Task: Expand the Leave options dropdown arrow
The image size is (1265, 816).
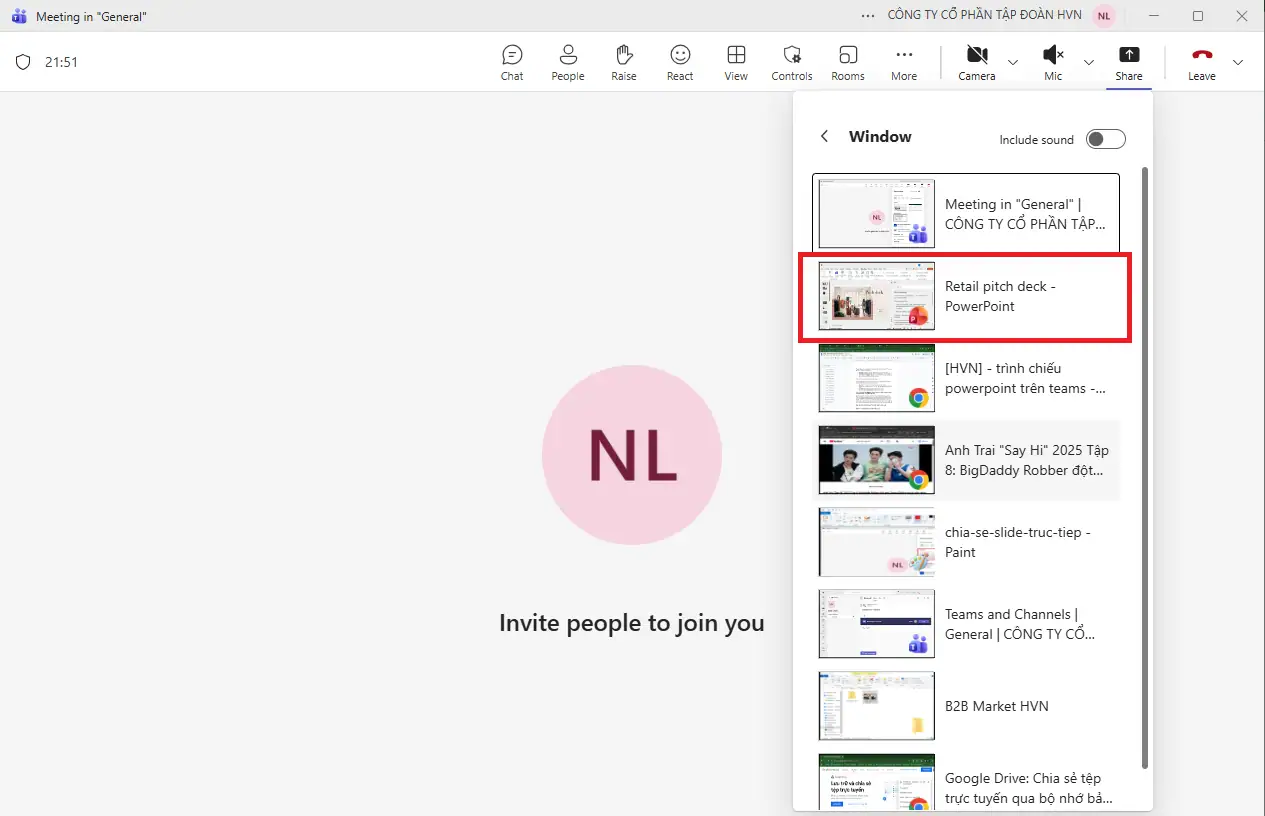Action: 1238,62
